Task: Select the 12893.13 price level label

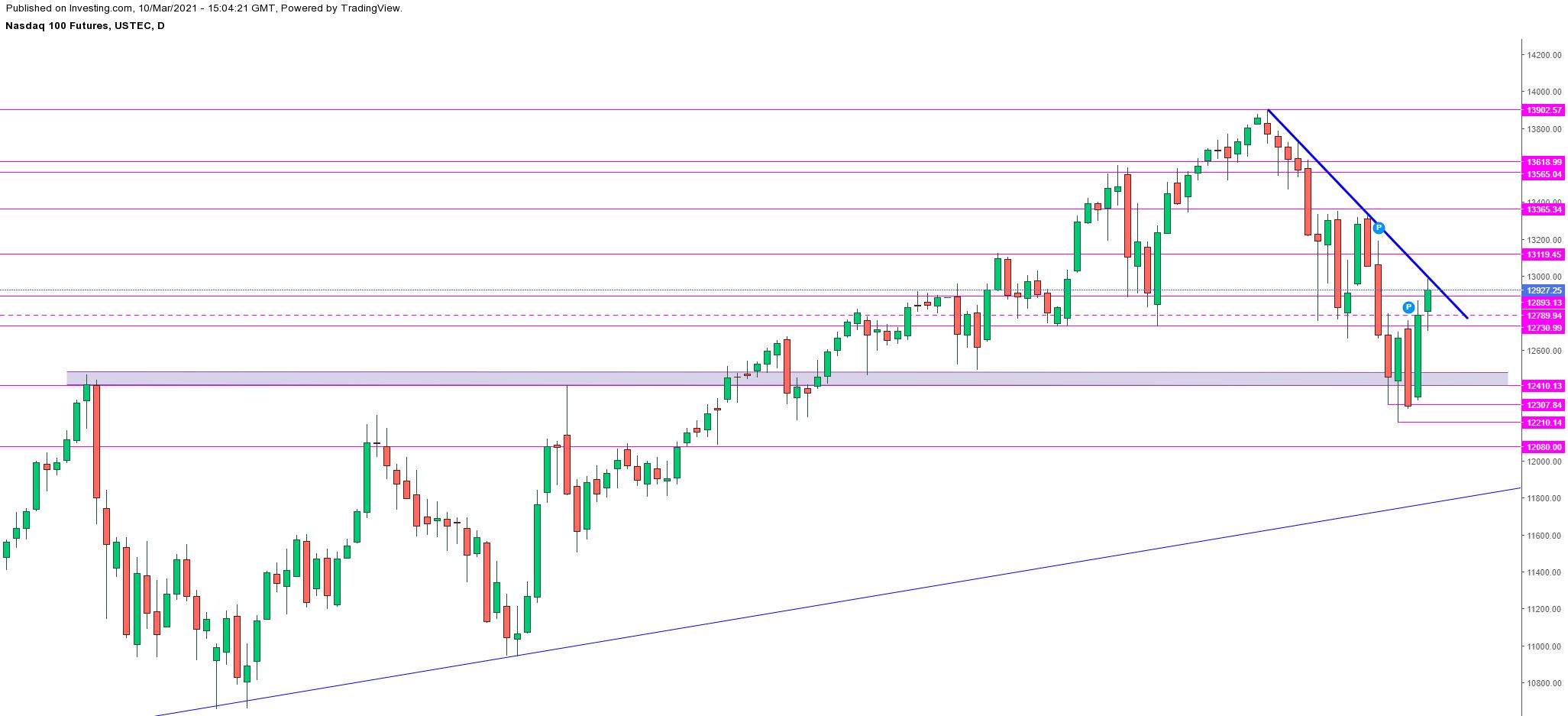Action: 1544,303
